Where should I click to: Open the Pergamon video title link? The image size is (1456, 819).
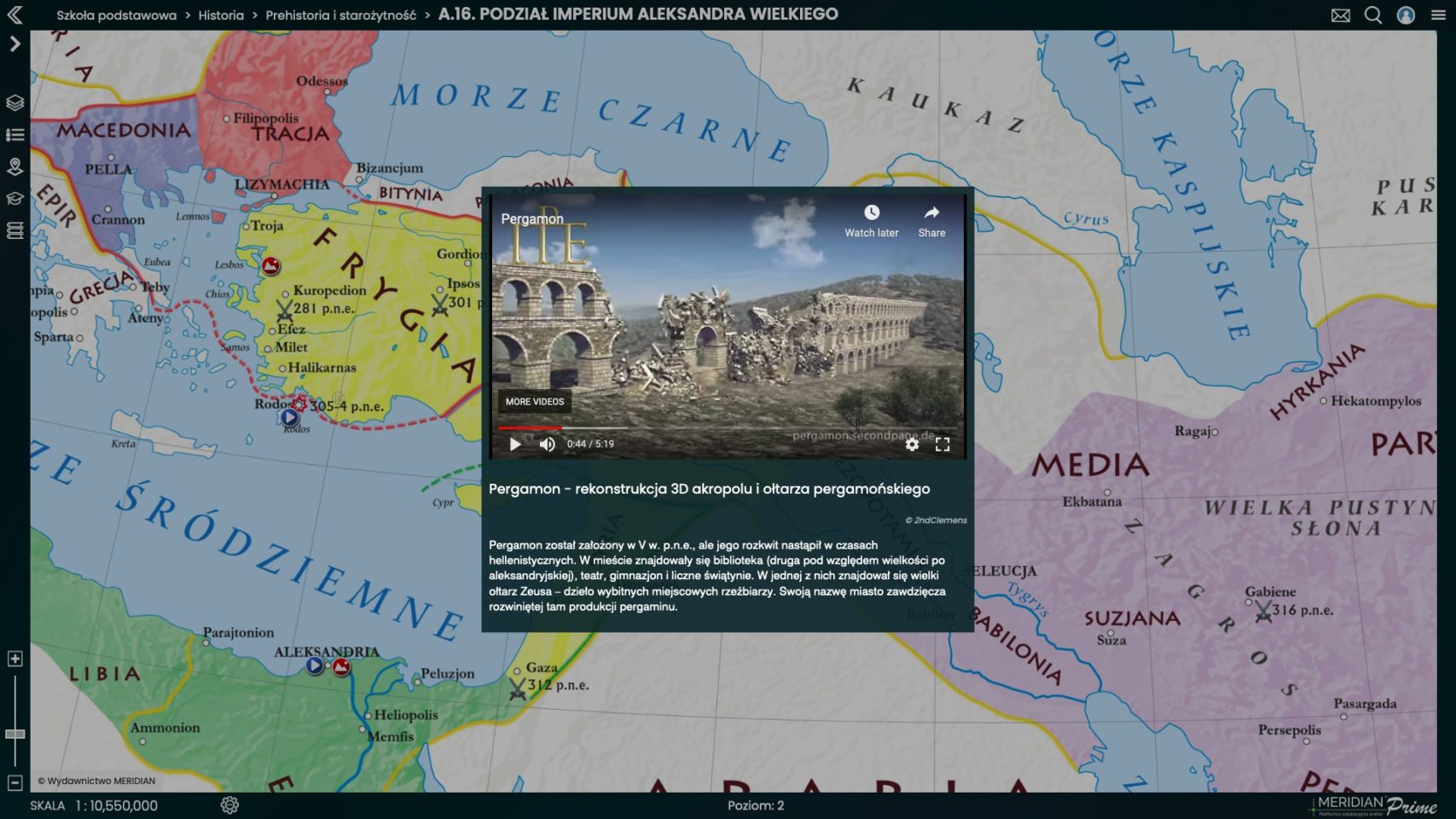532,218
